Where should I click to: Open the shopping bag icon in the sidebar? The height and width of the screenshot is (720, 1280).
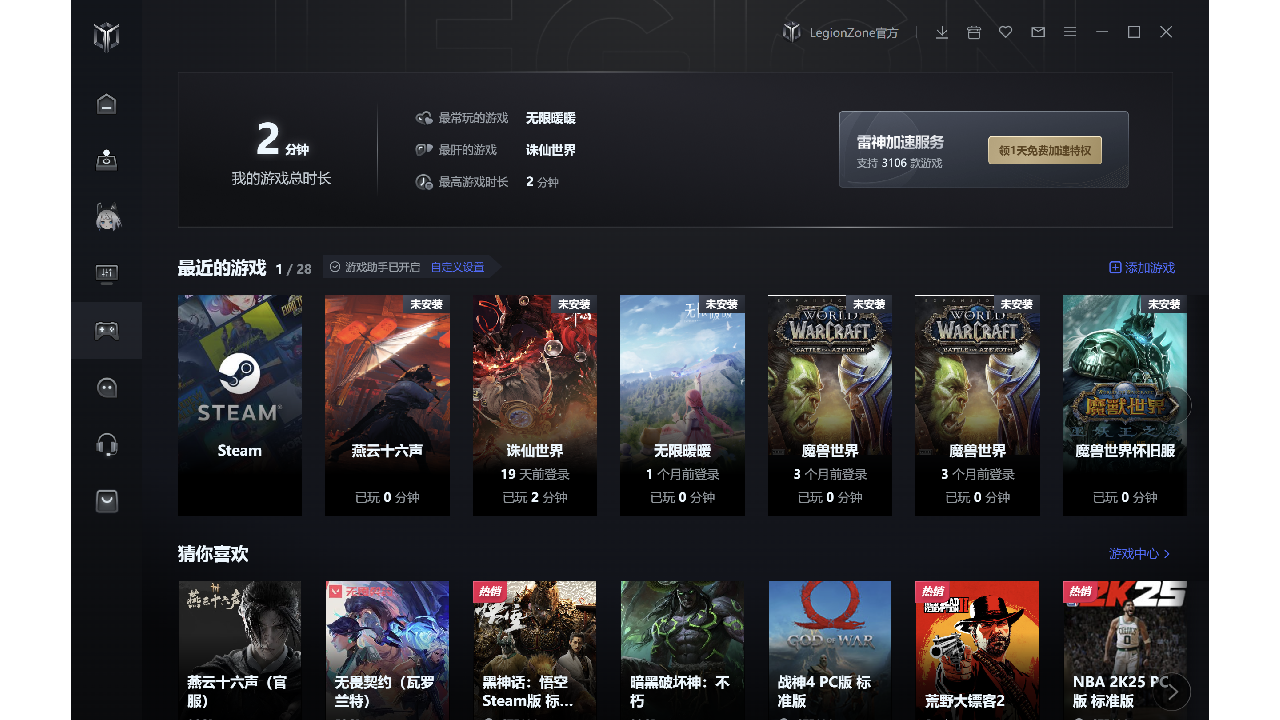[106, 501]
